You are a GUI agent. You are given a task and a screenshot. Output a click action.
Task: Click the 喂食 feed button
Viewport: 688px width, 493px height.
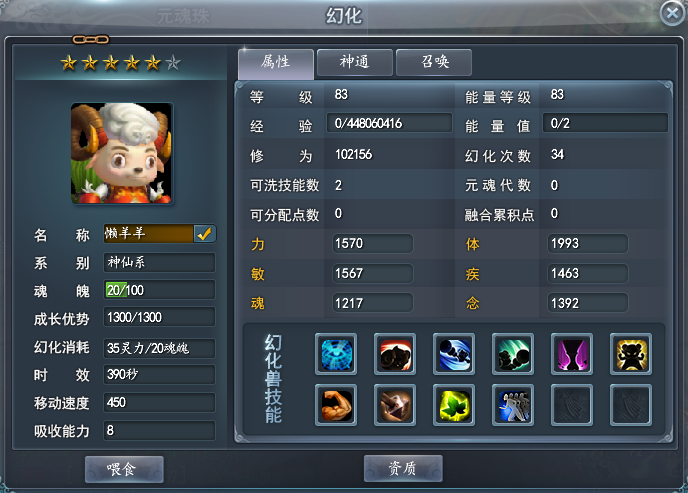(124, 469)
